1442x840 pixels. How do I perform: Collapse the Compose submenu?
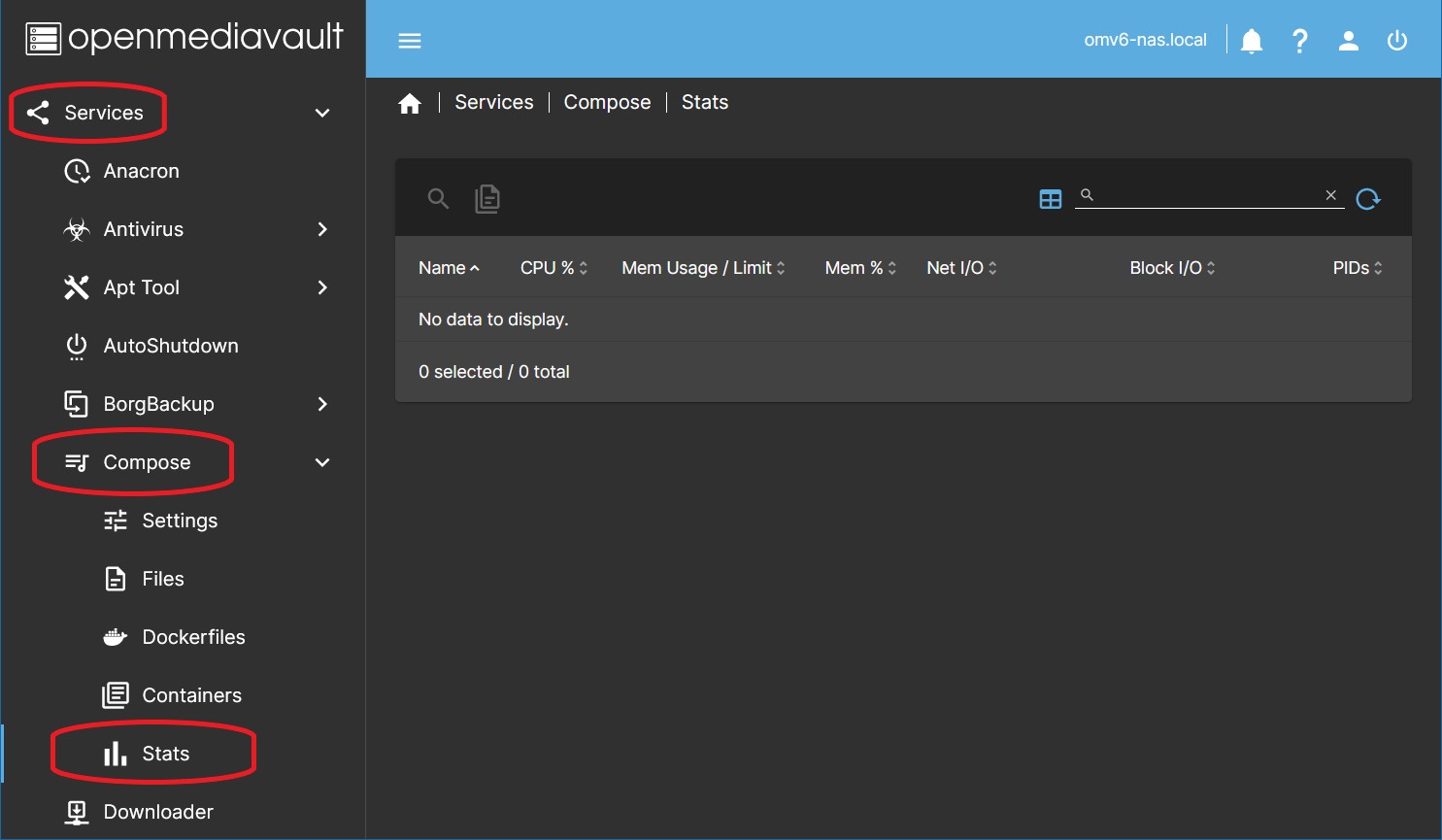(322, 463)
